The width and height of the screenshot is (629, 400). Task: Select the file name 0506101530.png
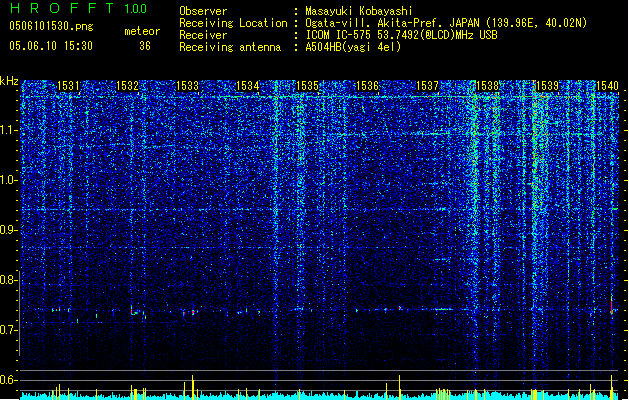pos(51,26)
